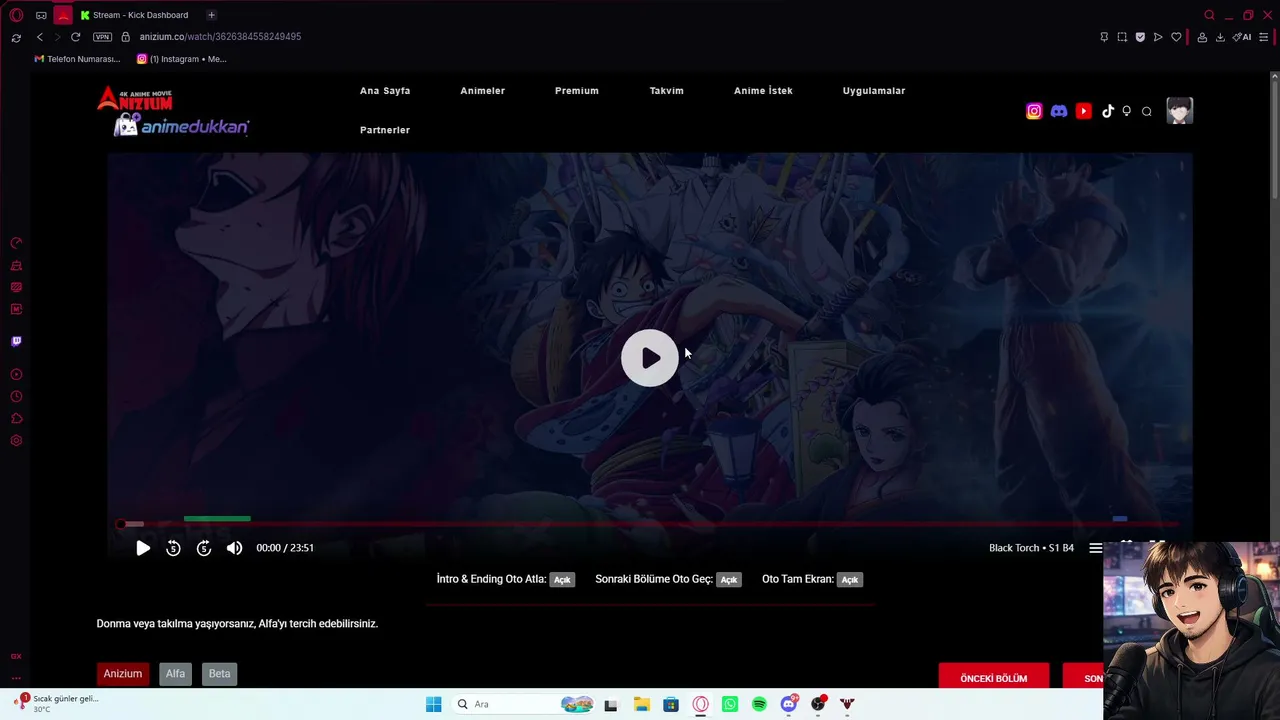Open the TikTok icon

pos(1108,111)
